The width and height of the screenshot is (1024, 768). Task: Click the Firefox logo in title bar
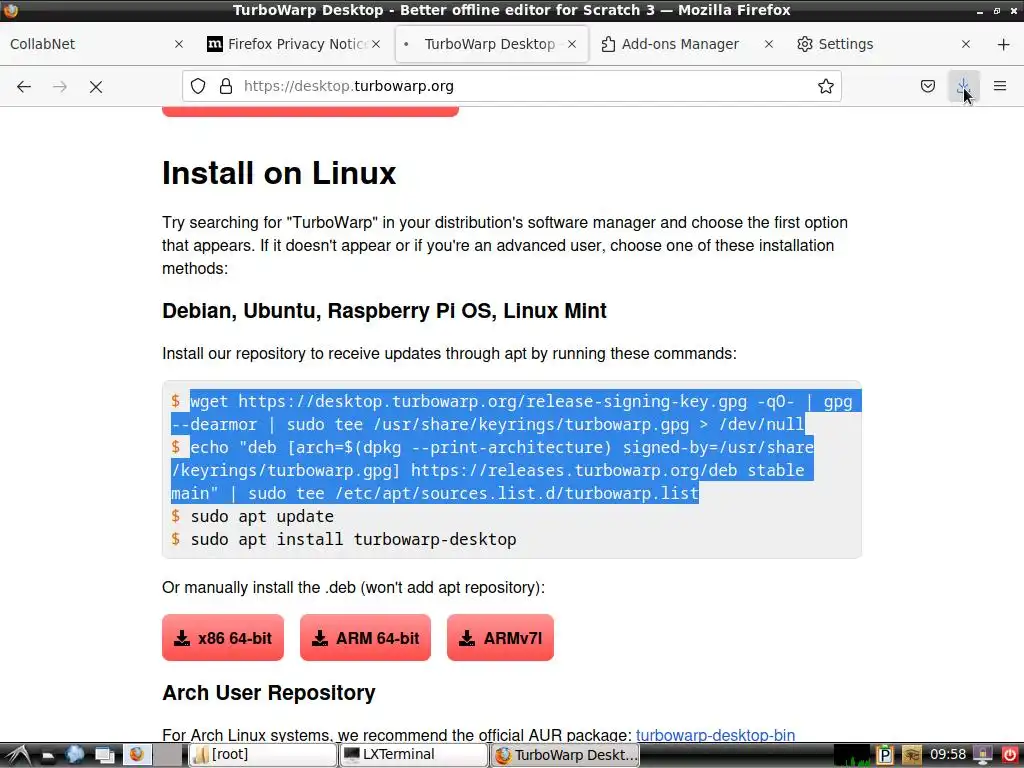pyautogui.click(x=10, y=10)
